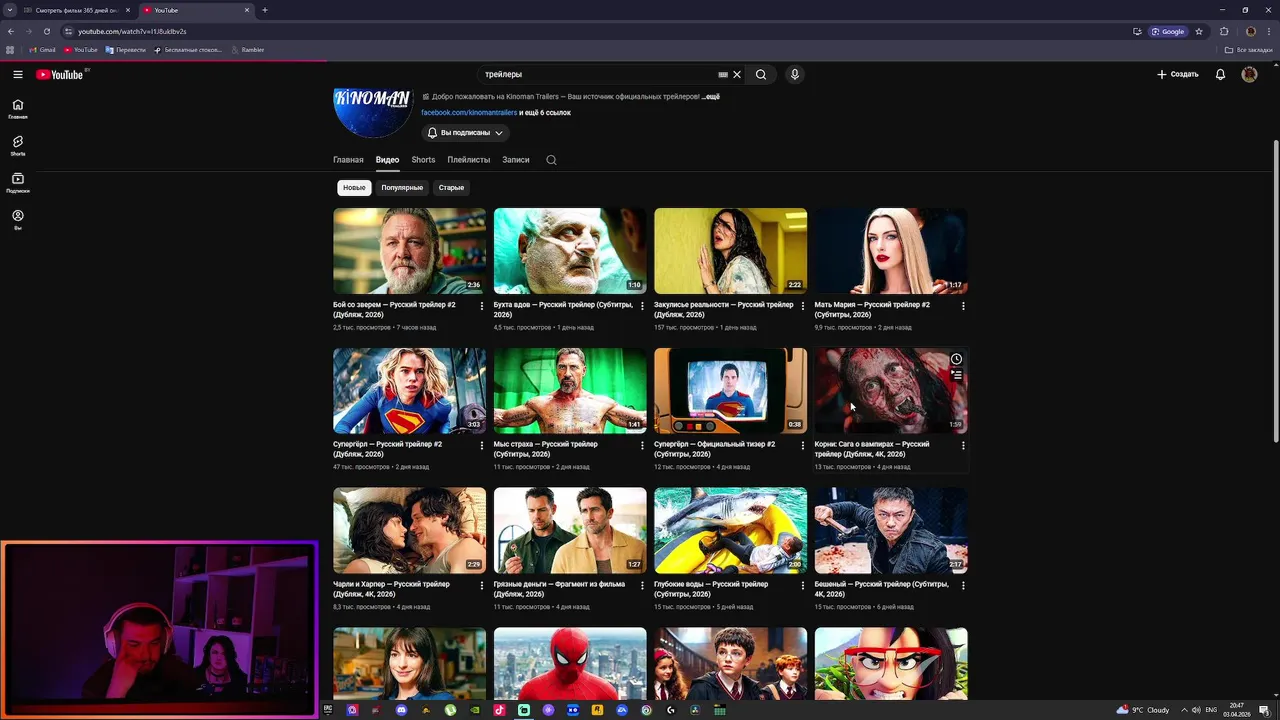The image size is (1280, 720).
Task: Open the Вы (You) sidebar icon
Action: 18,220
